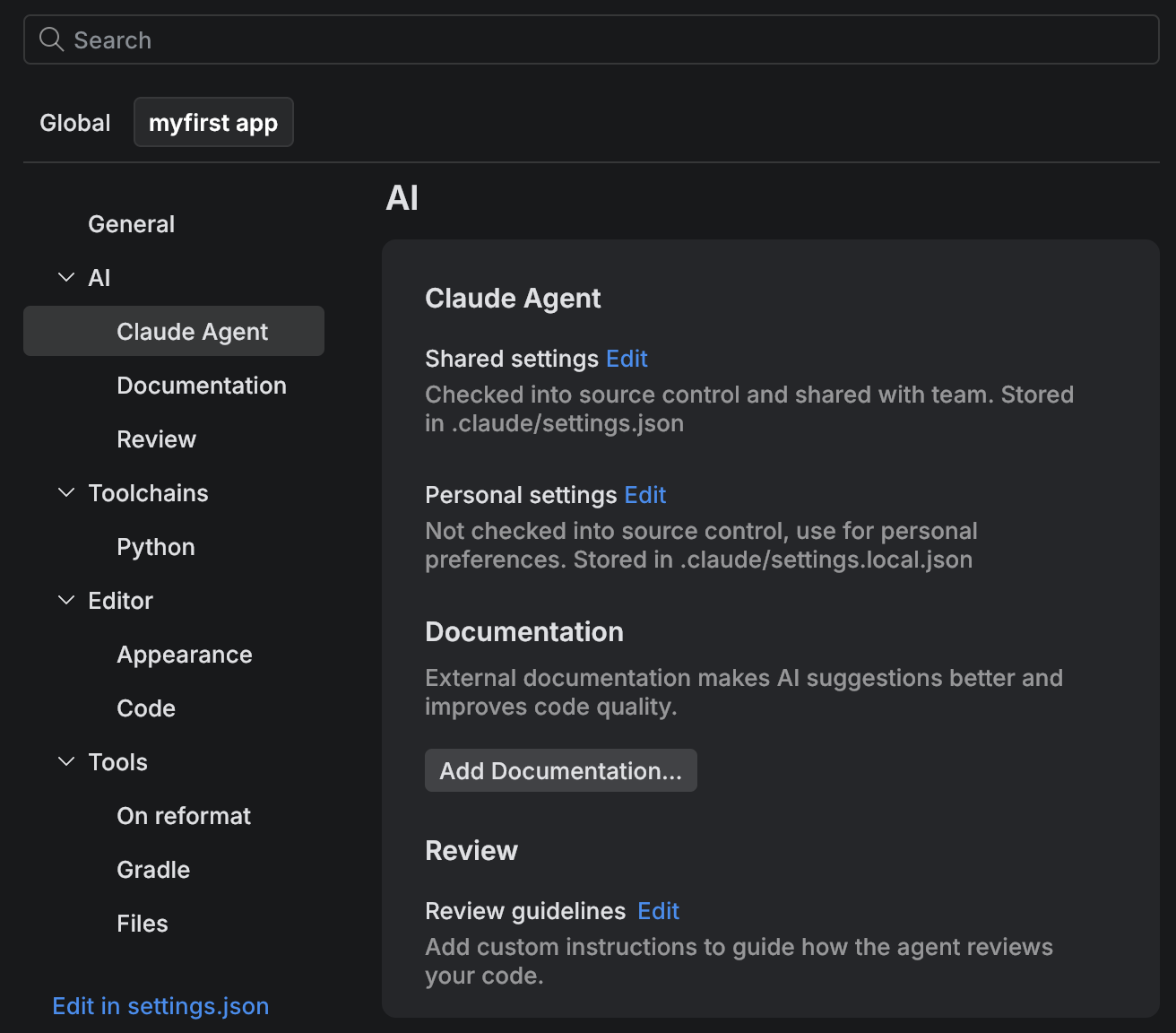Edit the Review guidelines
Image resolution: width=1176 pixels, height=1033 pixels.
click(x=658, y=910)
